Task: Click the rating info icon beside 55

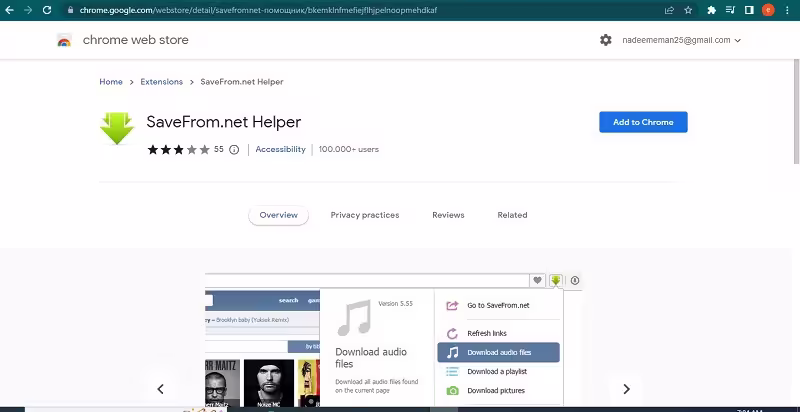Action: 234,150
